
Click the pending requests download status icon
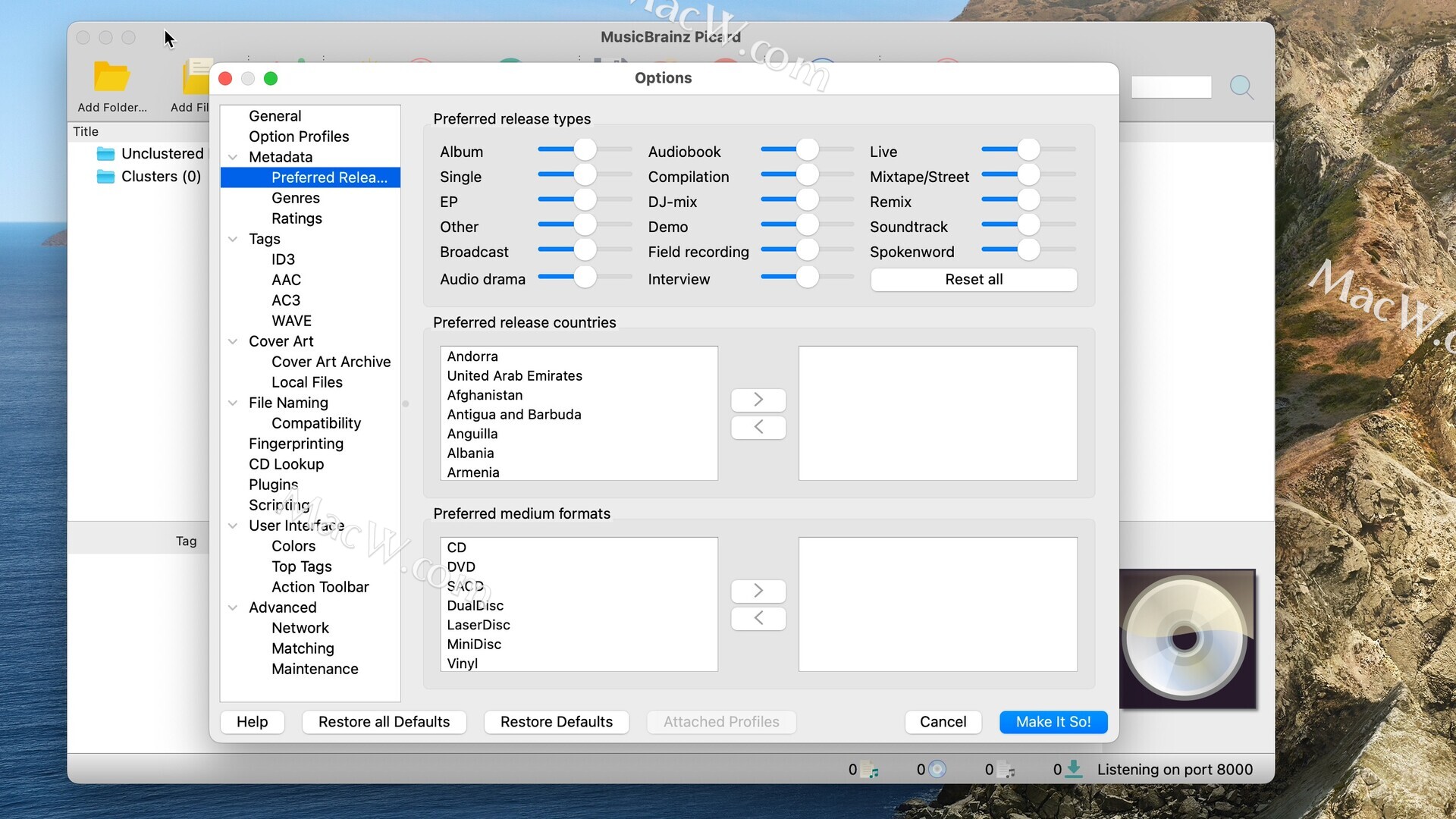click(x=1074, y=770)
